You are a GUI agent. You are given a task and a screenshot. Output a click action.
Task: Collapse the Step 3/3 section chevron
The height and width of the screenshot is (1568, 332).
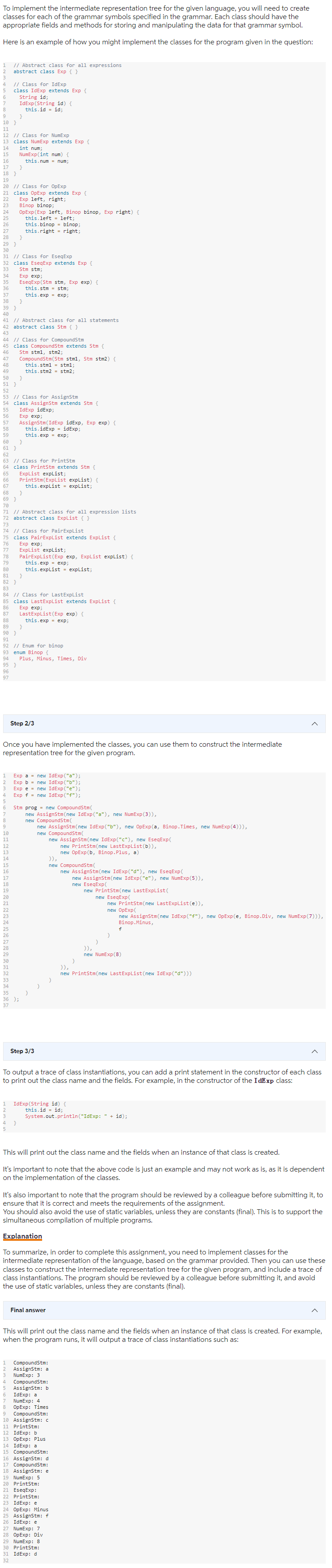tap(314, 1051)
